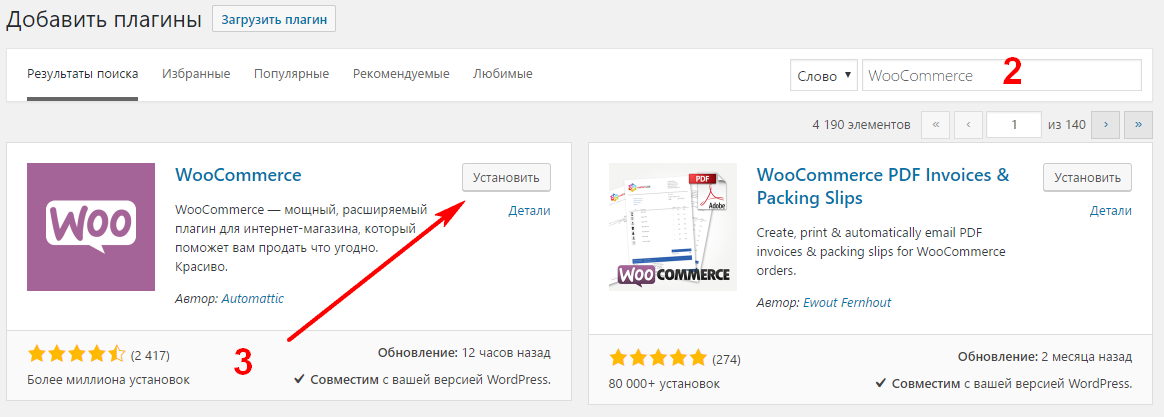
Task: Click the five-star rating of PDF Invoices
Action: coord(658,359)
